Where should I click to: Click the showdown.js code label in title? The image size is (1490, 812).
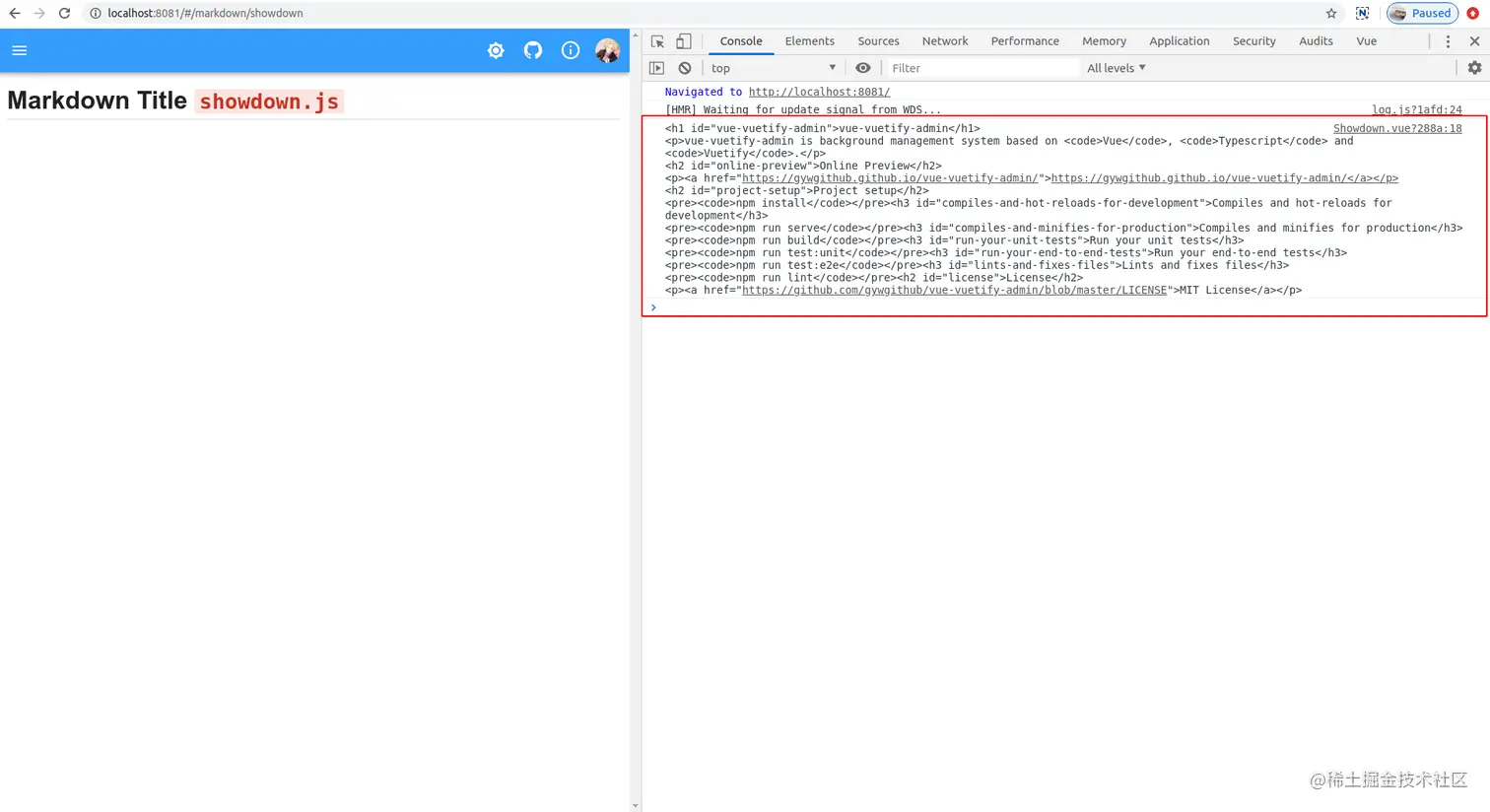point(269,101)
